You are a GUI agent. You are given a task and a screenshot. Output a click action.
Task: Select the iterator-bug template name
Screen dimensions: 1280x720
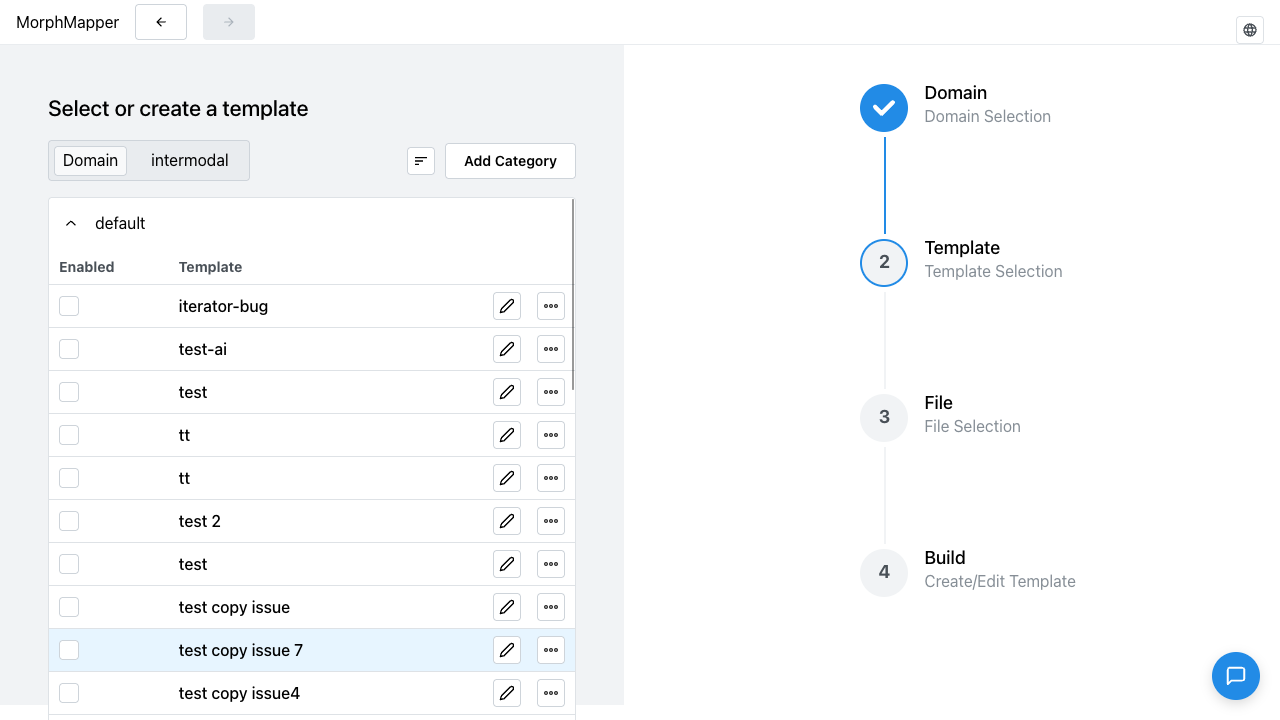[223, 306]
